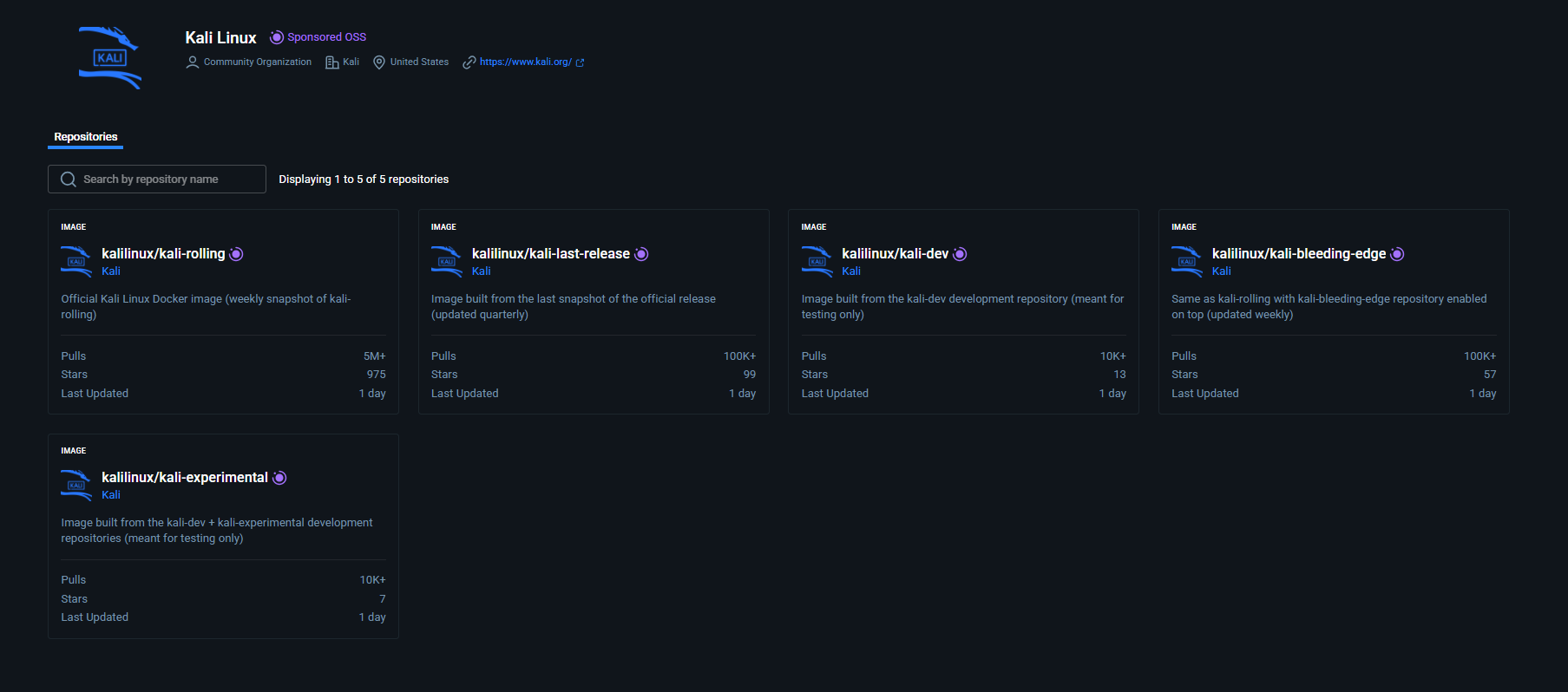Open kalilinux/kali-rolling repository
1568x692 pixels.
pos(163,254)
